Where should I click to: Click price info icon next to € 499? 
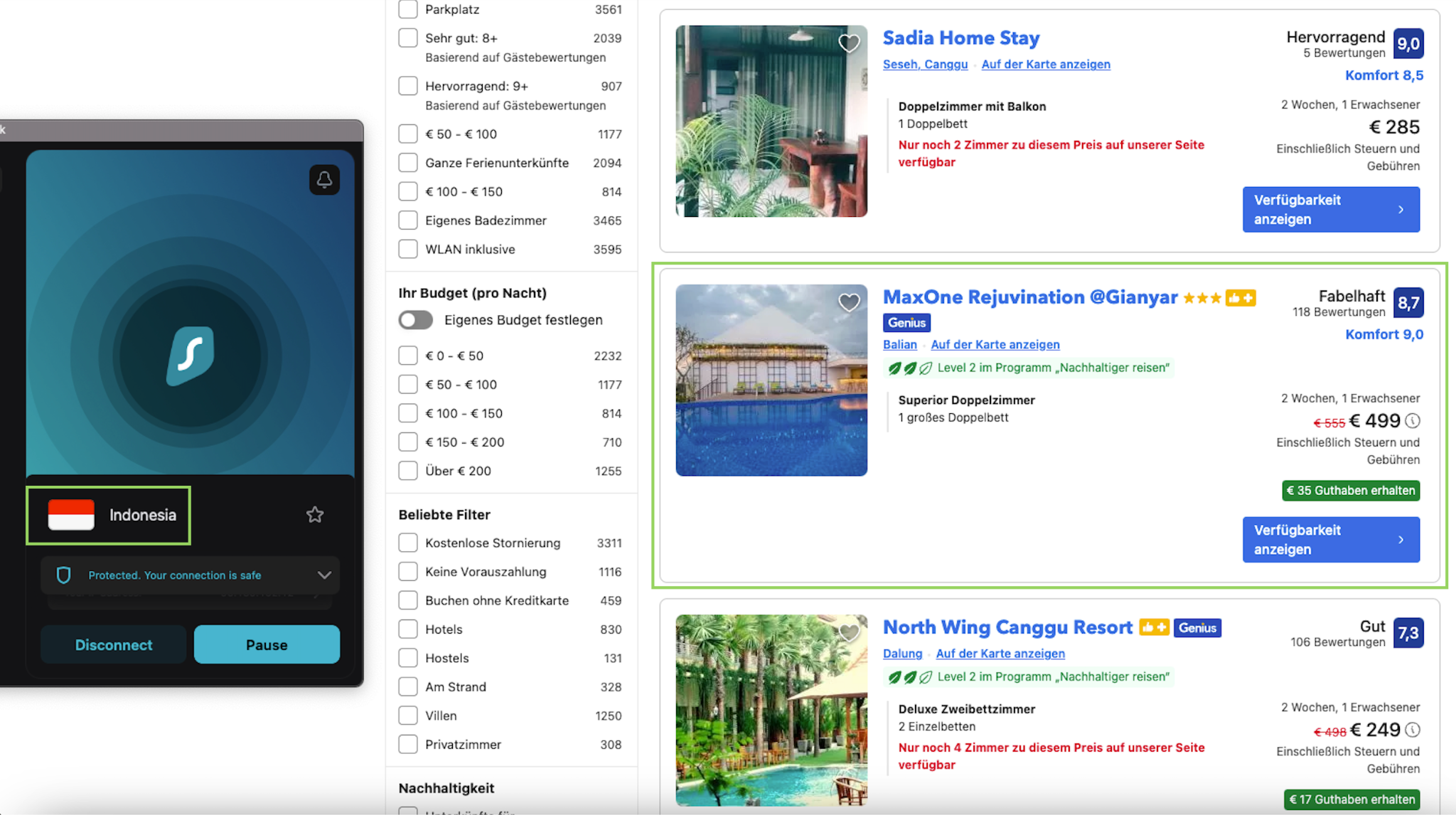pos(1413,421)
